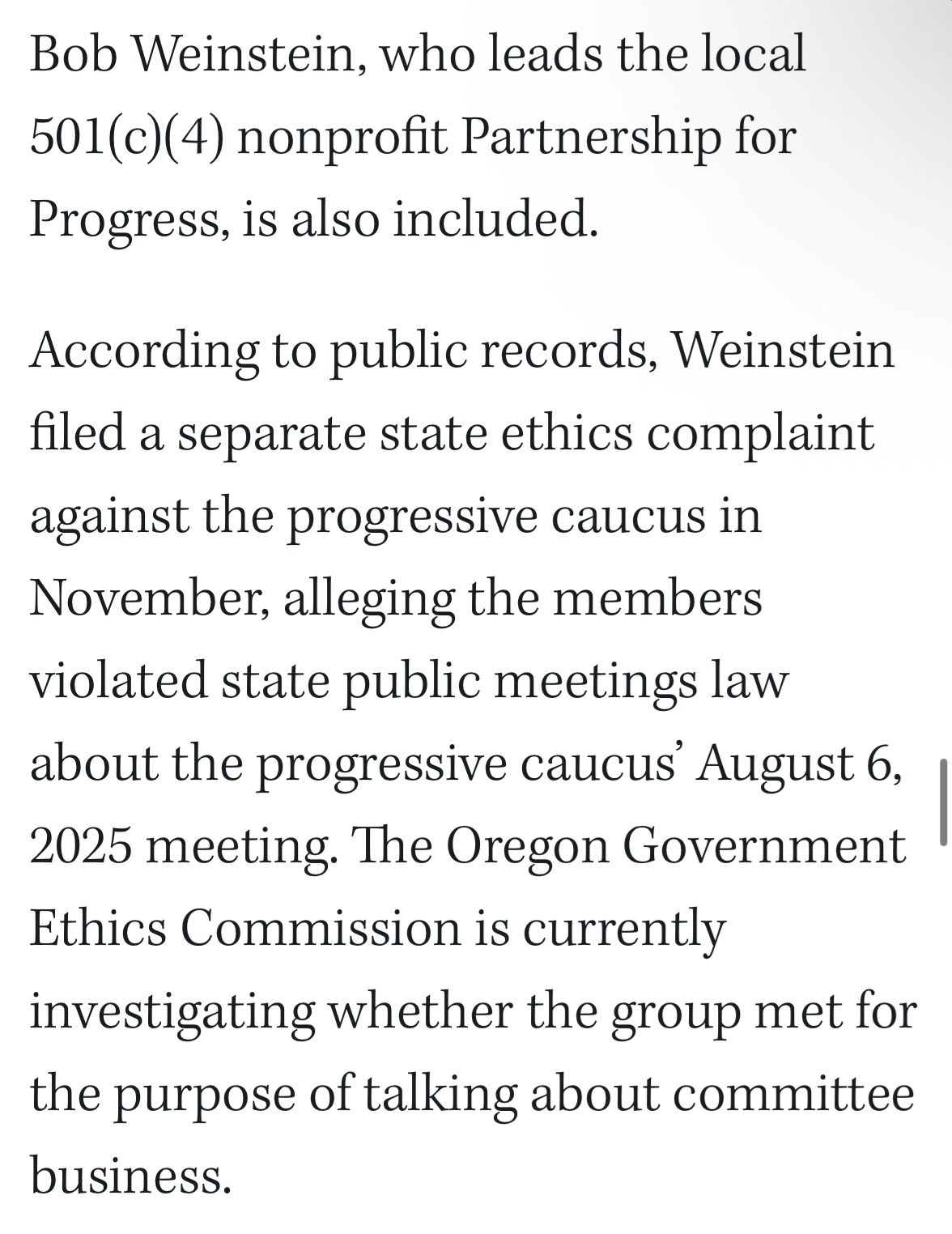The width and height of the screenshot is (952, 1234).
Task: Click the date text "August 6,"
Action: [799, 764]
